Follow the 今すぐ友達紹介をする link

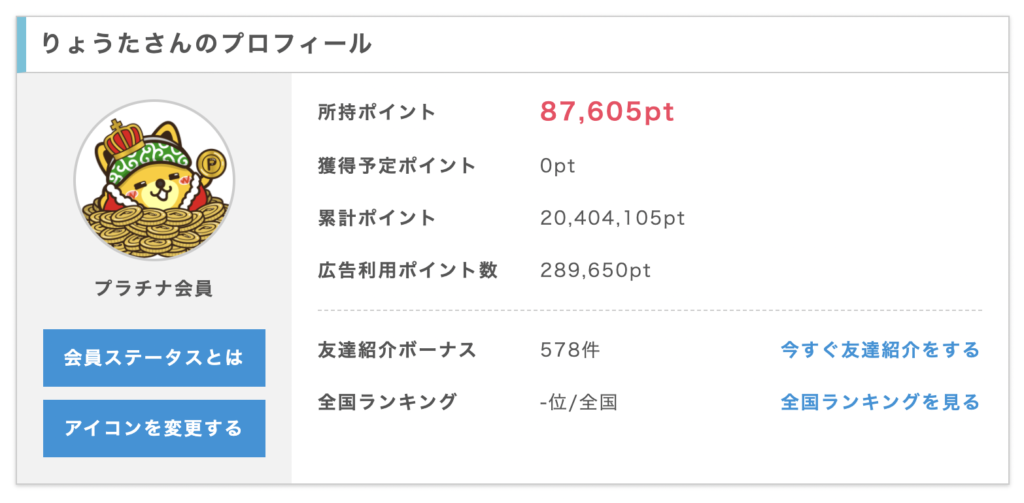point(880,350)
